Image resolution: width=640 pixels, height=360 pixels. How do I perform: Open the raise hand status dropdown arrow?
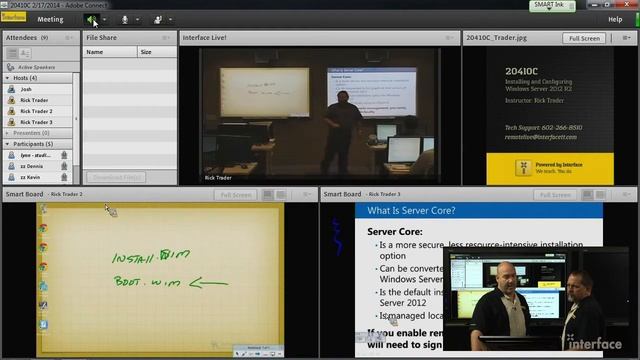[170, 19]
